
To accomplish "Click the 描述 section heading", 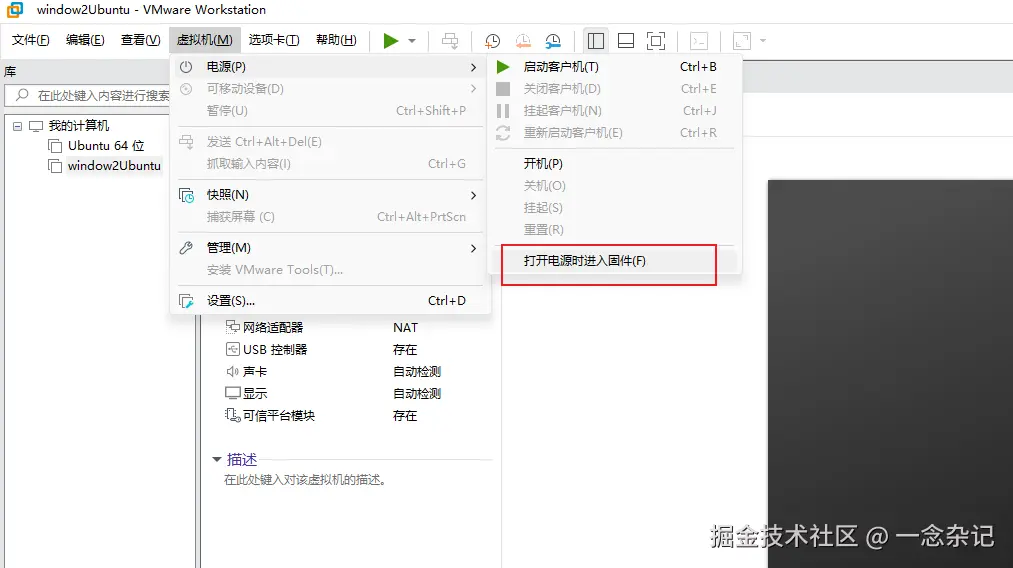I will 242,459.
